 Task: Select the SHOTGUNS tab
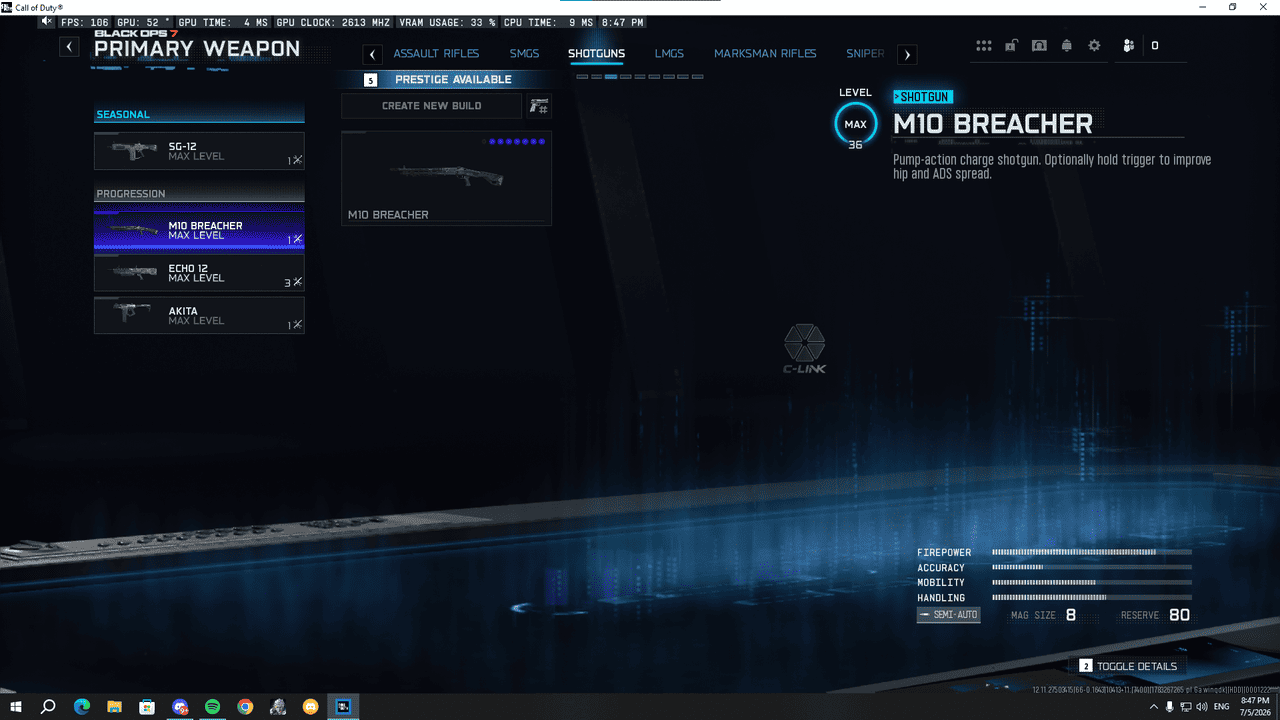(596, 54)
